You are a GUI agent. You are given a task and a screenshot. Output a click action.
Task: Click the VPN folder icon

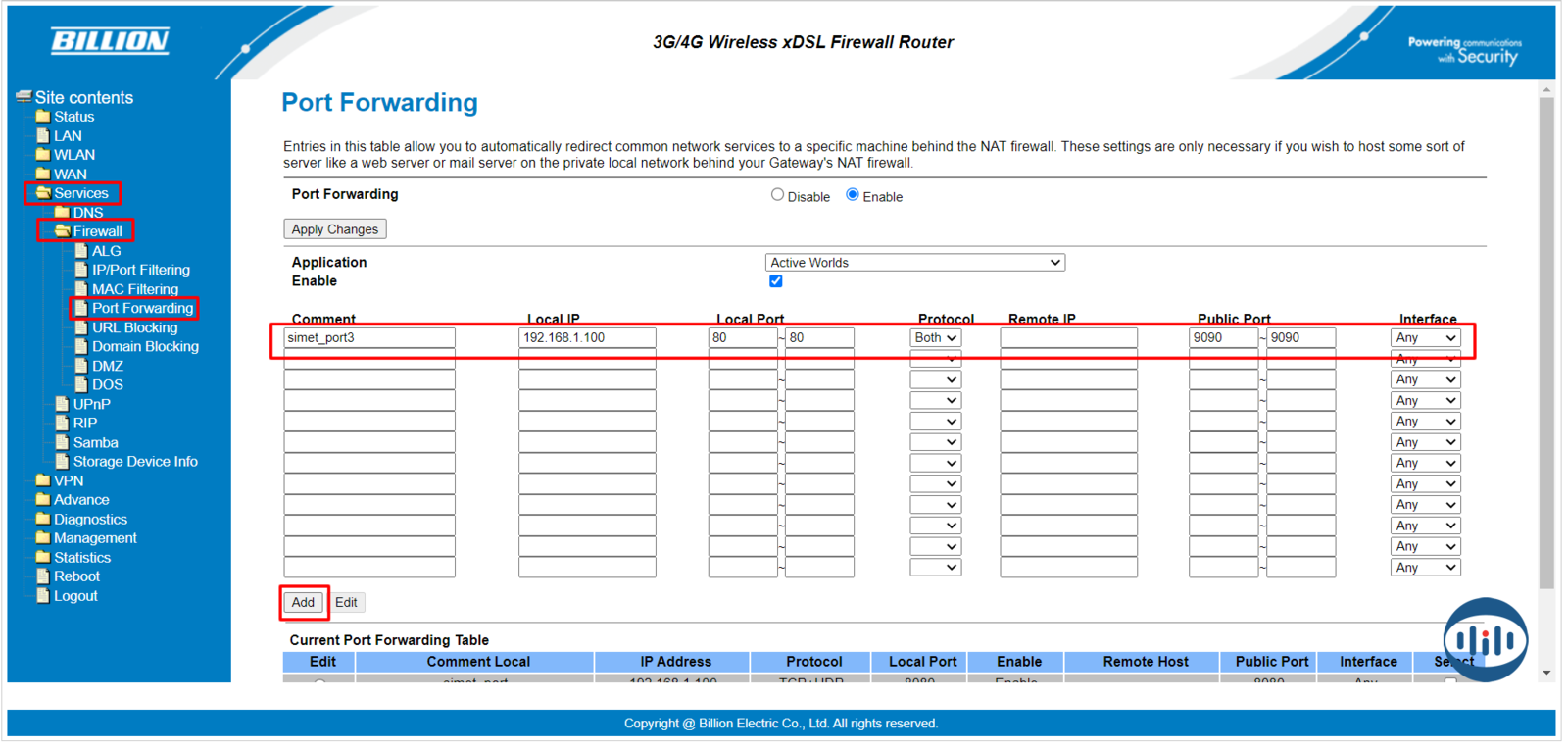(43, 480)
